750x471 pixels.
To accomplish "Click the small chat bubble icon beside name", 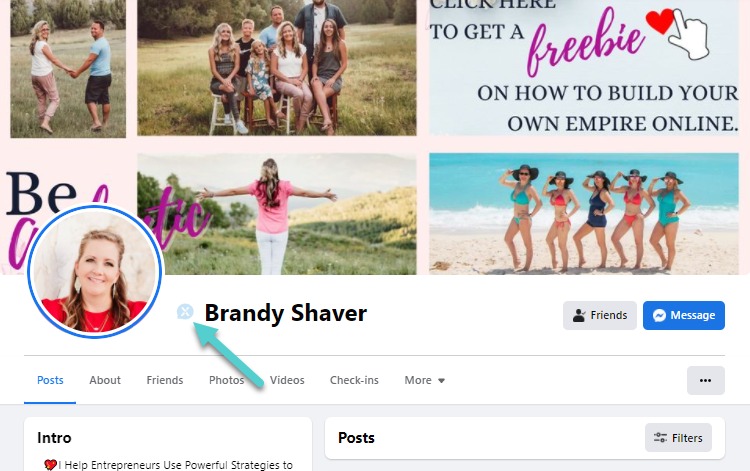I will tap(185, 312).
